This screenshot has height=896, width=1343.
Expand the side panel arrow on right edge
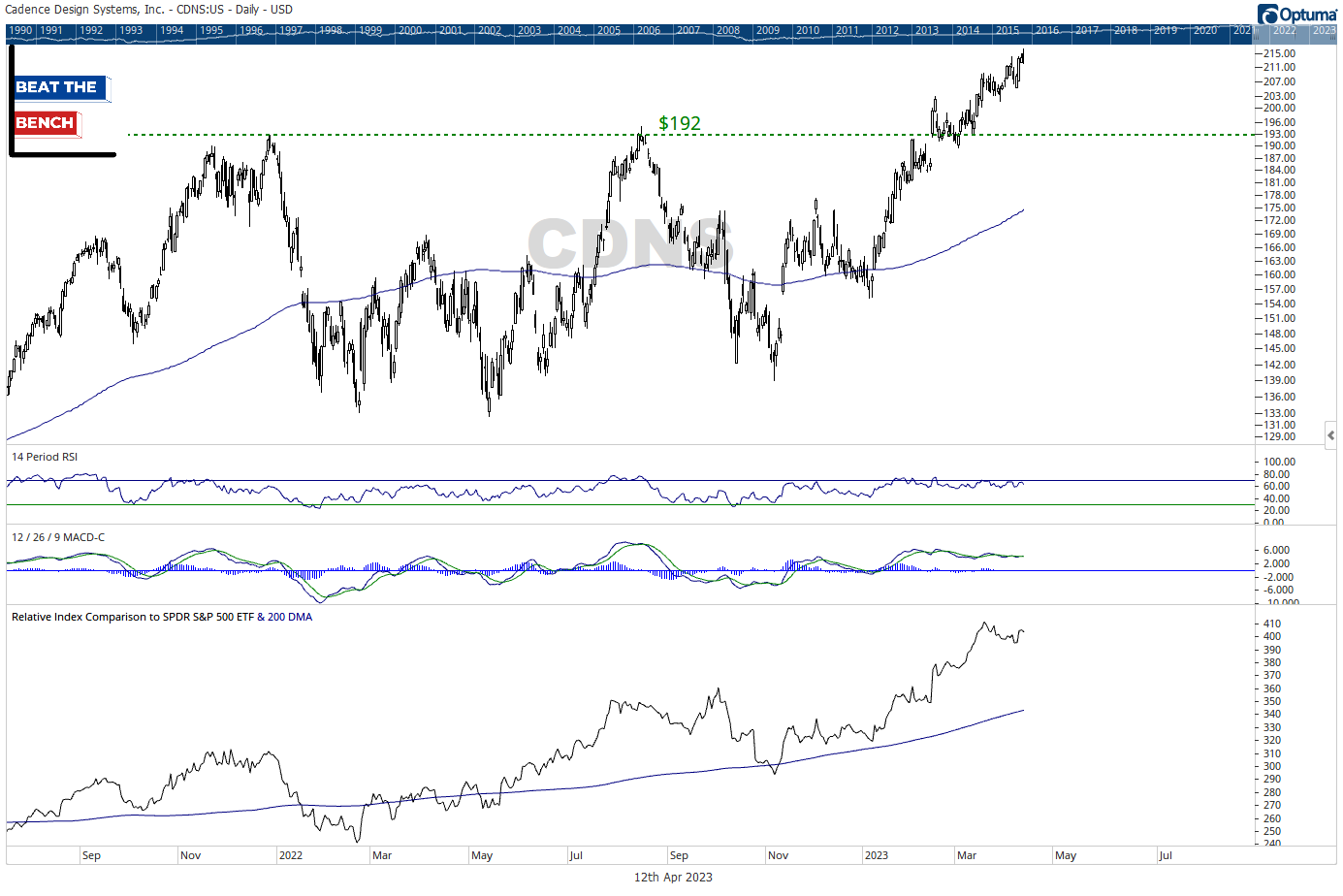(x=1330, y=435)
